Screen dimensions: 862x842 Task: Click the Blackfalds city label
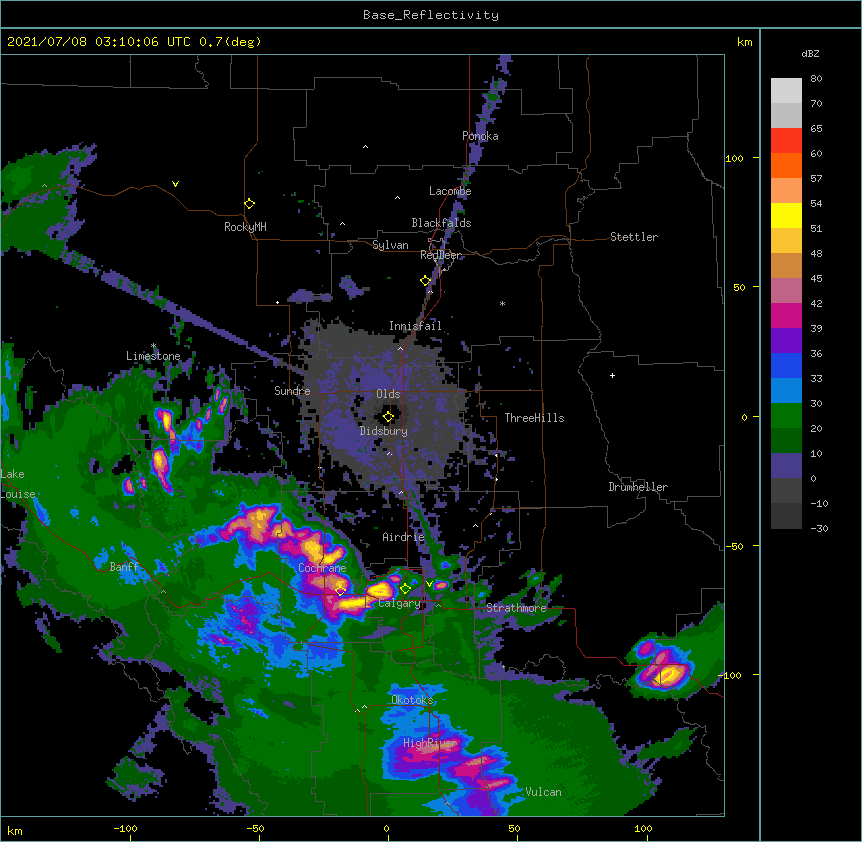point(441,223)
